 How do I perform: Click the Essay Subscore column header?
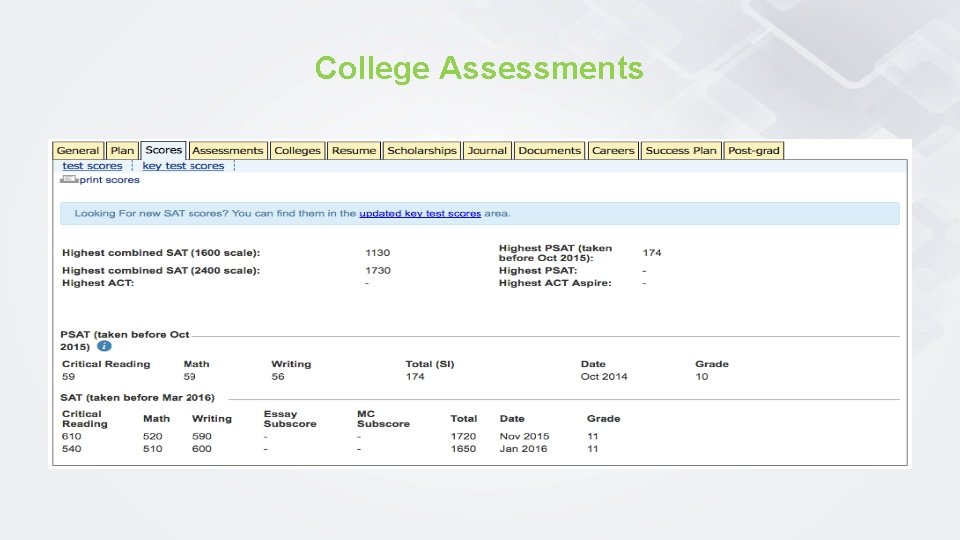290,419
